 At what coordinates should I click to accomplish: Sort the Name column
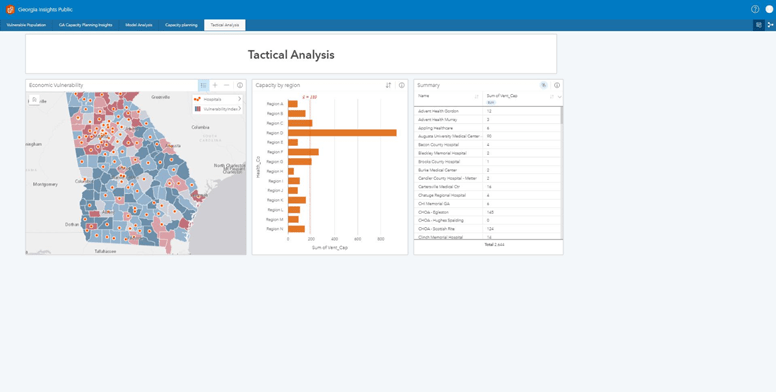(x=477, y=97)
